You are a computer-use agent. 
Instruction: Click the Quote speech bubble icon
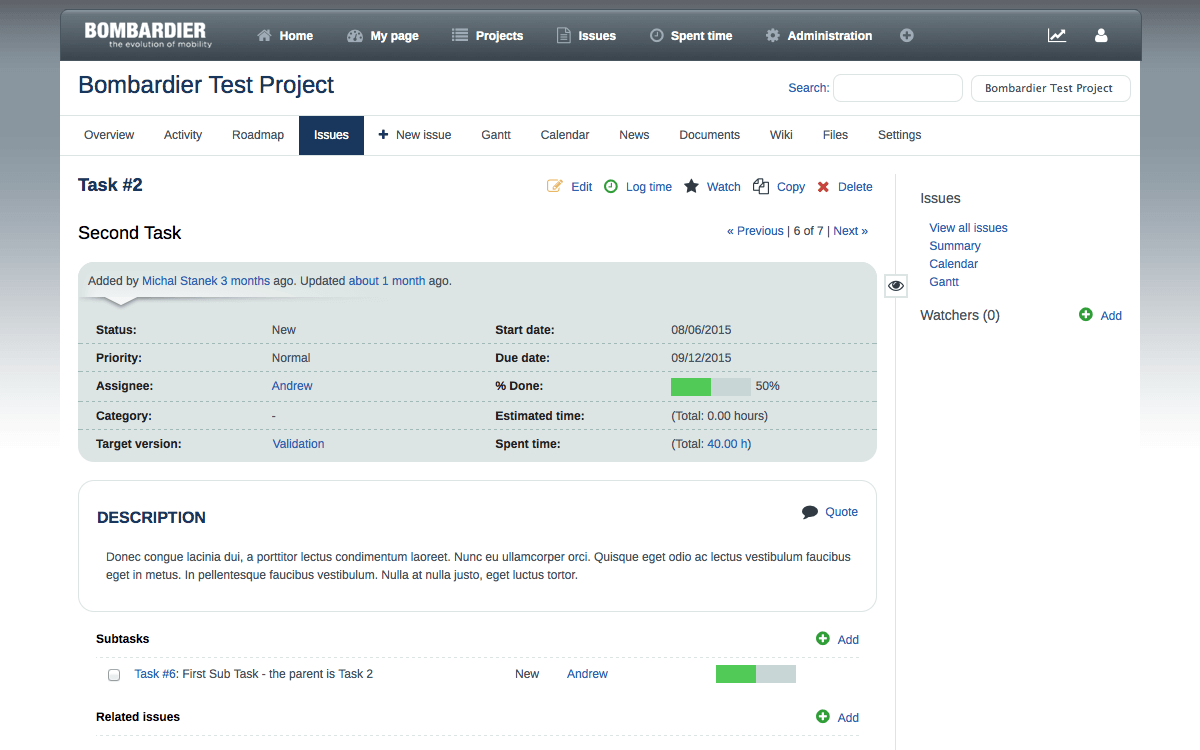tap(810, 512)
